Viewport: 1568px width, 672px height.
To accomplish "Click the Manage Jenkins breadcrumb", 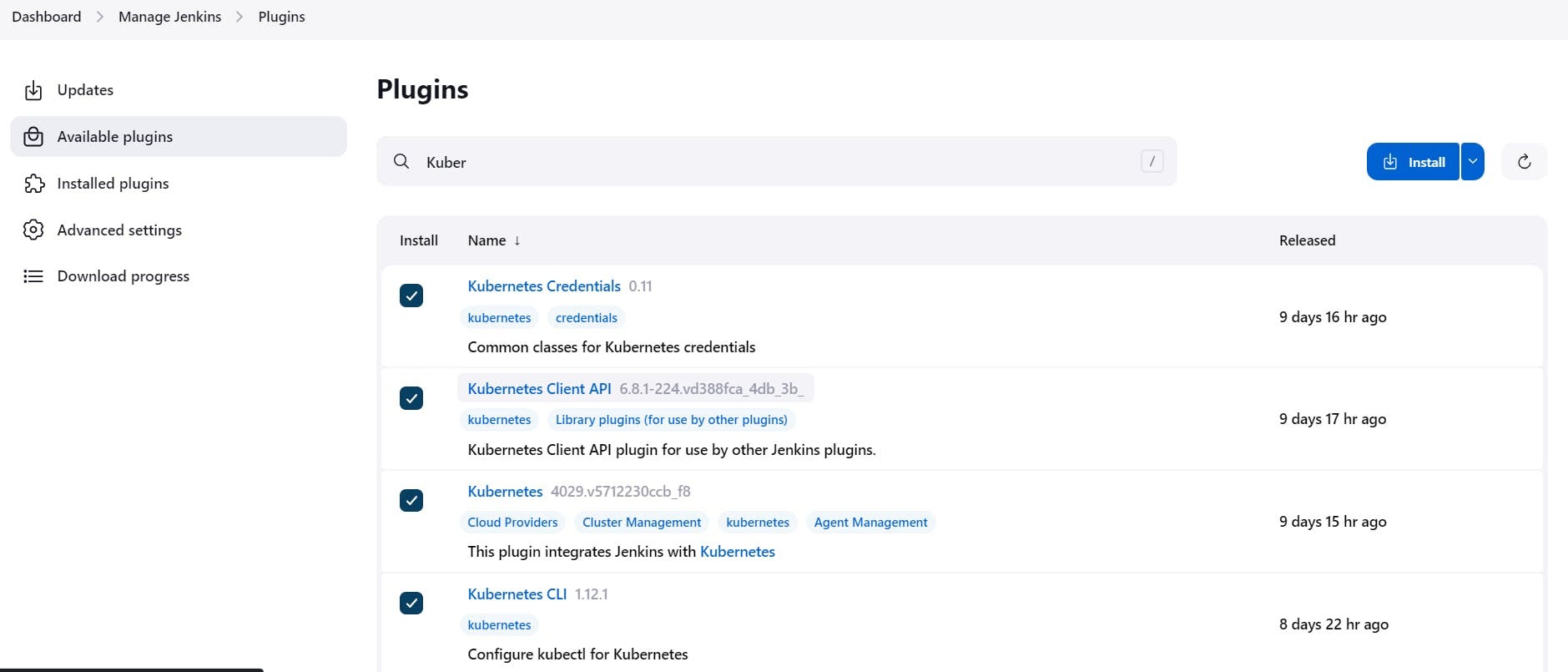I will coord(169,17).
